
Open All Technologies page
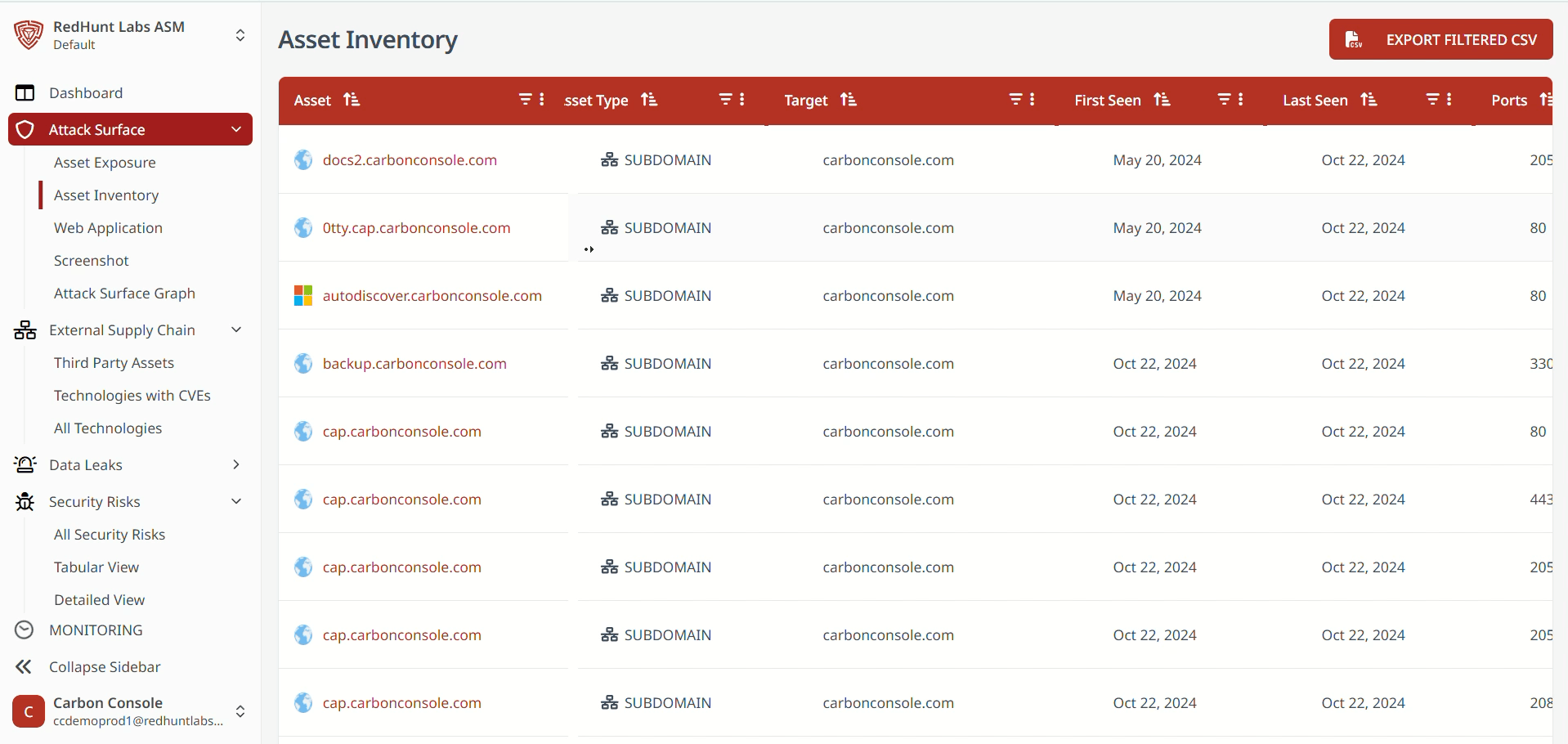[x=108, y=428]
